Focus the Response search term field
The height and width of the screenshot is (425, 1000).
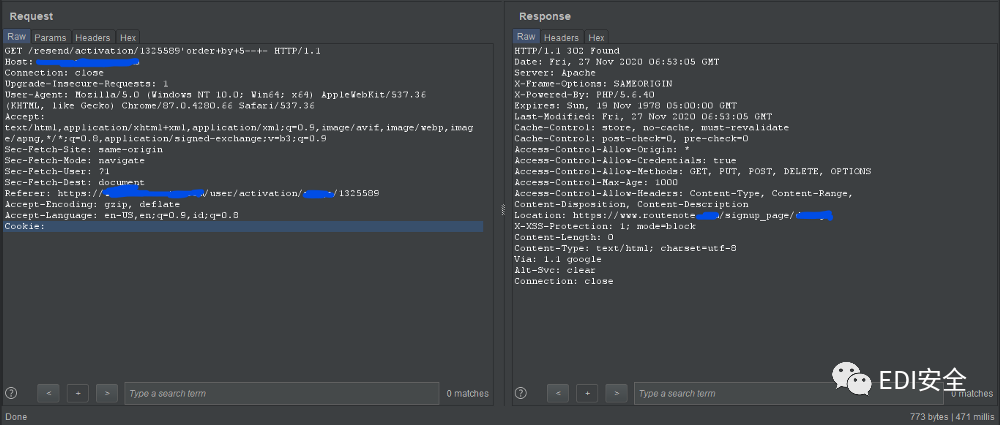point(788,393)
